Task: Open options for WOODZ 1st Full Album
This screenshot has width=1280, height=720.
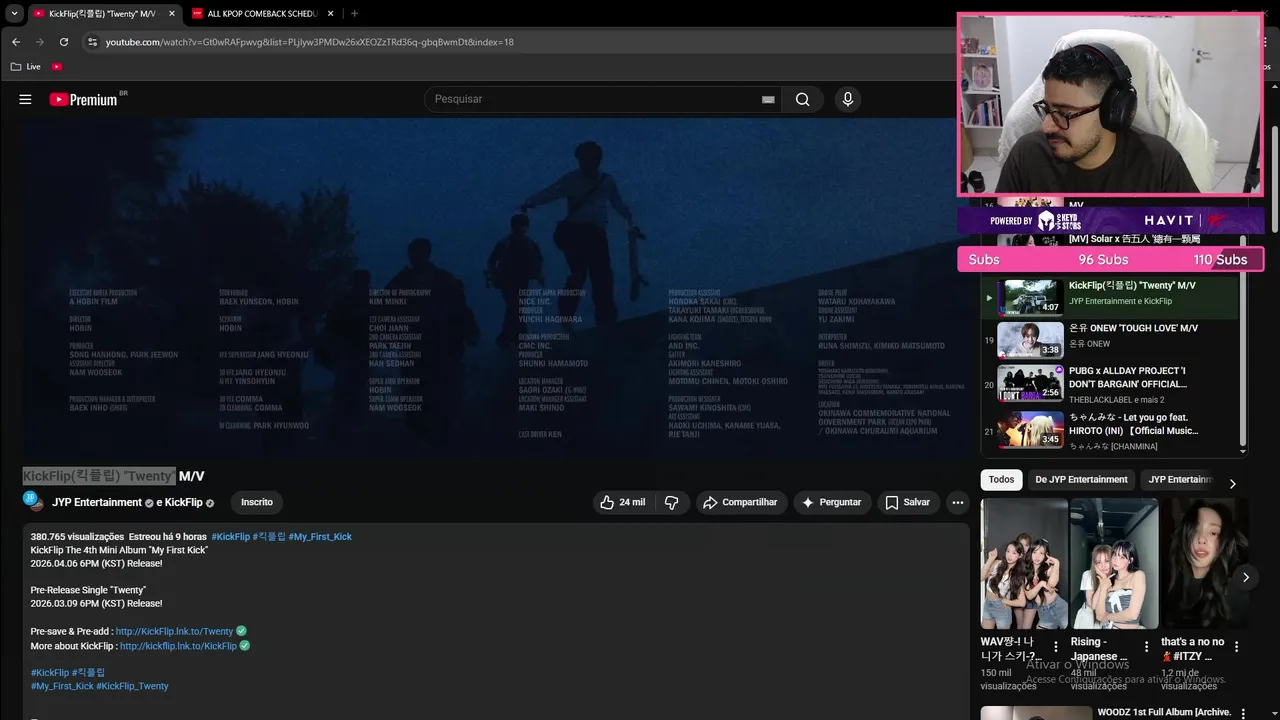Action: click(1244, 713)
